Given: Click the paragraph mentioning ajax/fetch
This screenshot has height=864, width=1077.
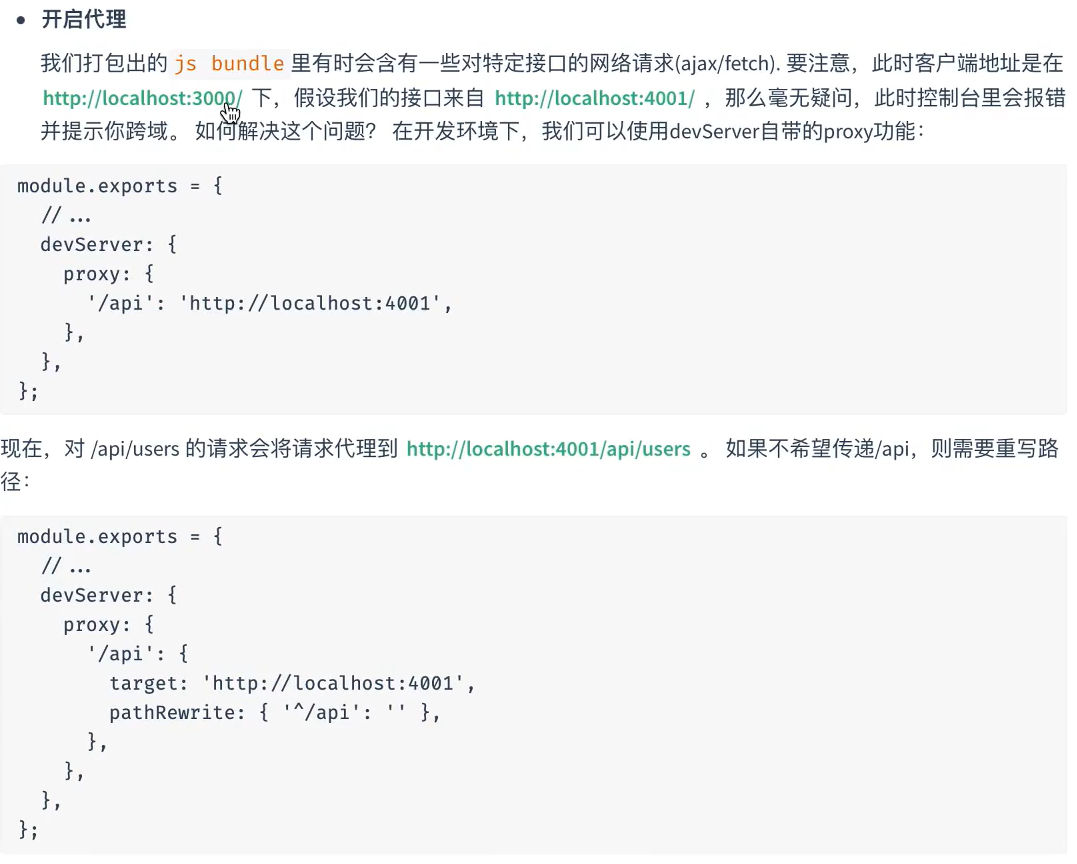Looking at the screenshot, I should tap(553, 98).
